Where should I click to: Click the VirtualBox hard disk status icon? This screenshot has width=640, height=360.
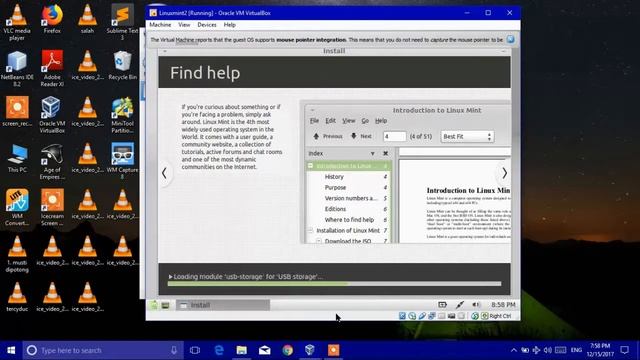point(402,316)
